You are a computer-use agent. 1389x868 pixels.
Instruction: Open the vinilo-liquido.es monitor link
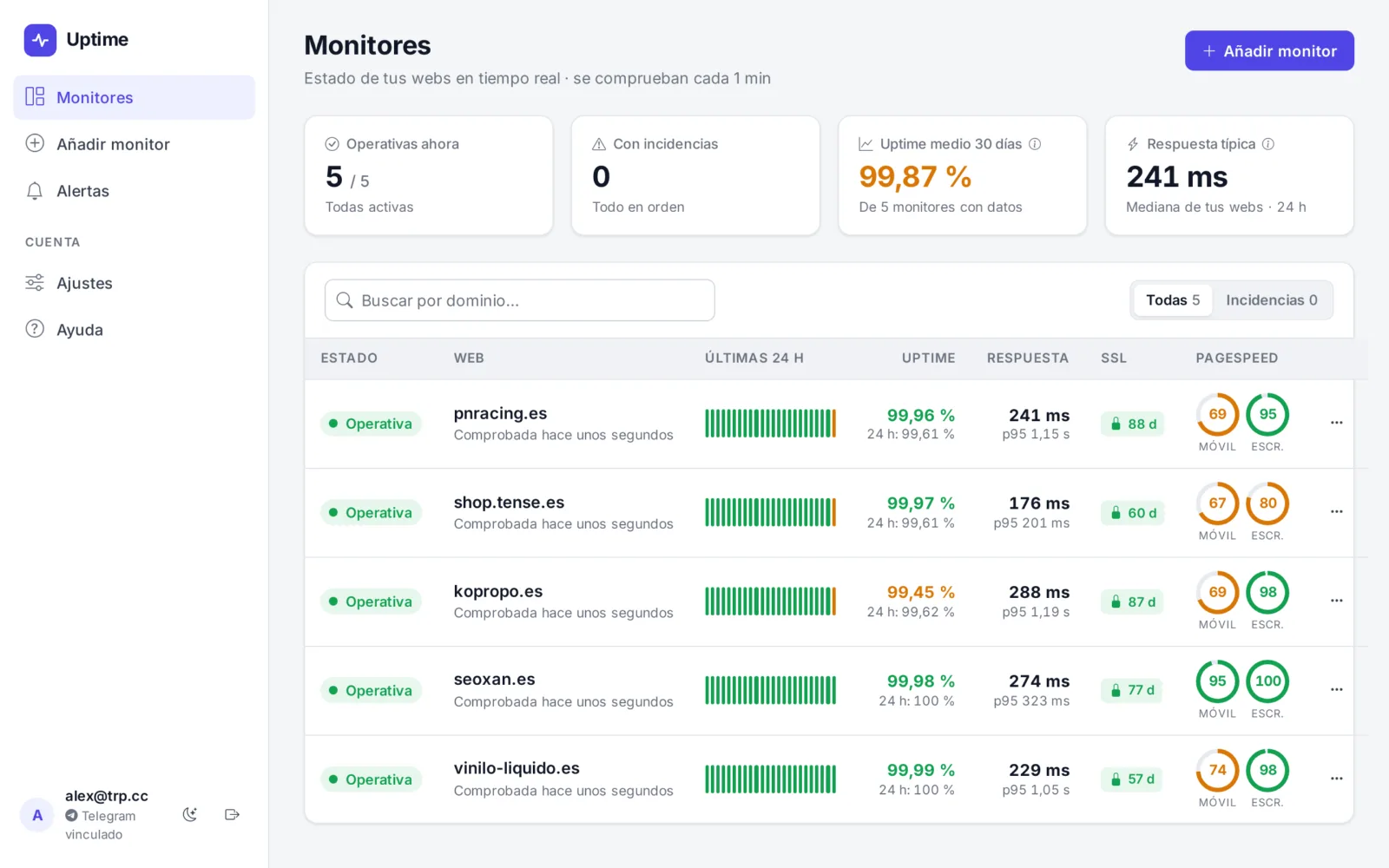[517, 768]
